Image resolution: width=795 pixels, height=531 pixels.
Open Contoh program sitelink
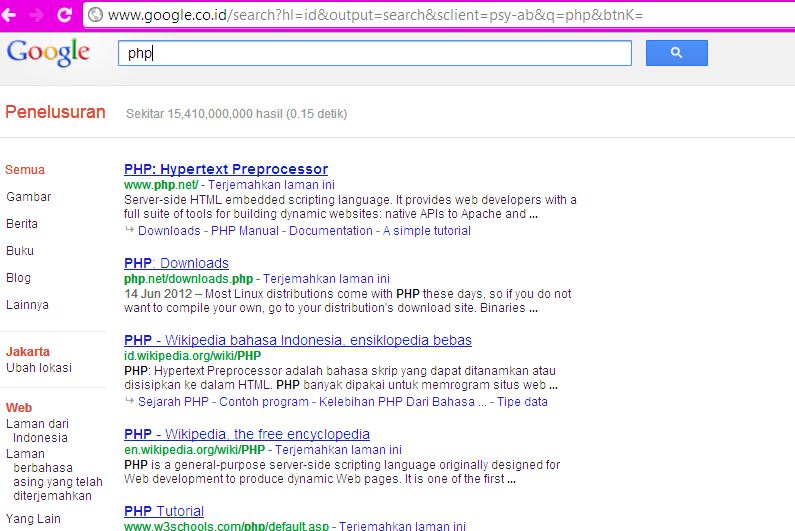tap(264, 402)
